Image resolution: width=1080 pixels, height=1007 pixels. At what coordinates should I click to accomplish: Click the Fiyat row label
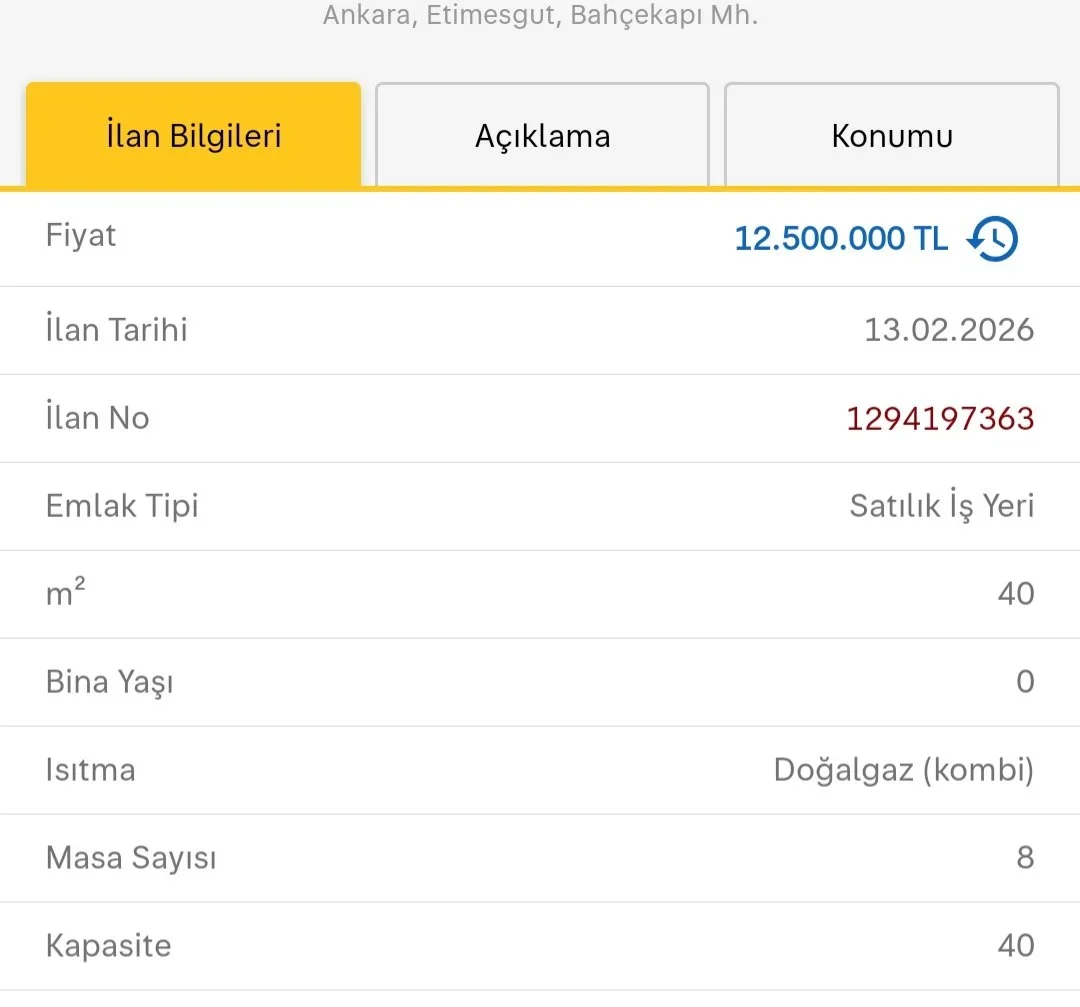(80, 236)
